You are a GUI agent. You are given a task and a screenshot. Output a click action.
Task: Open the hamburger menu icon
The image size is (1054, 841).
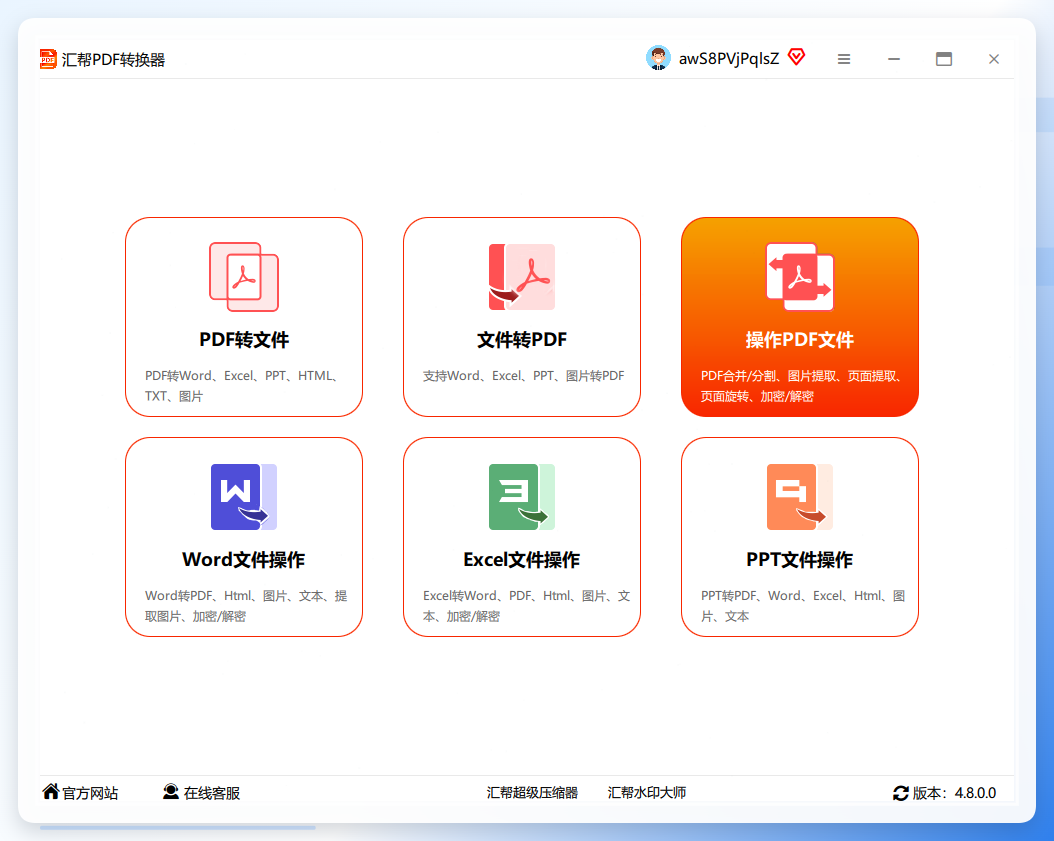click(x=844, y=59)
